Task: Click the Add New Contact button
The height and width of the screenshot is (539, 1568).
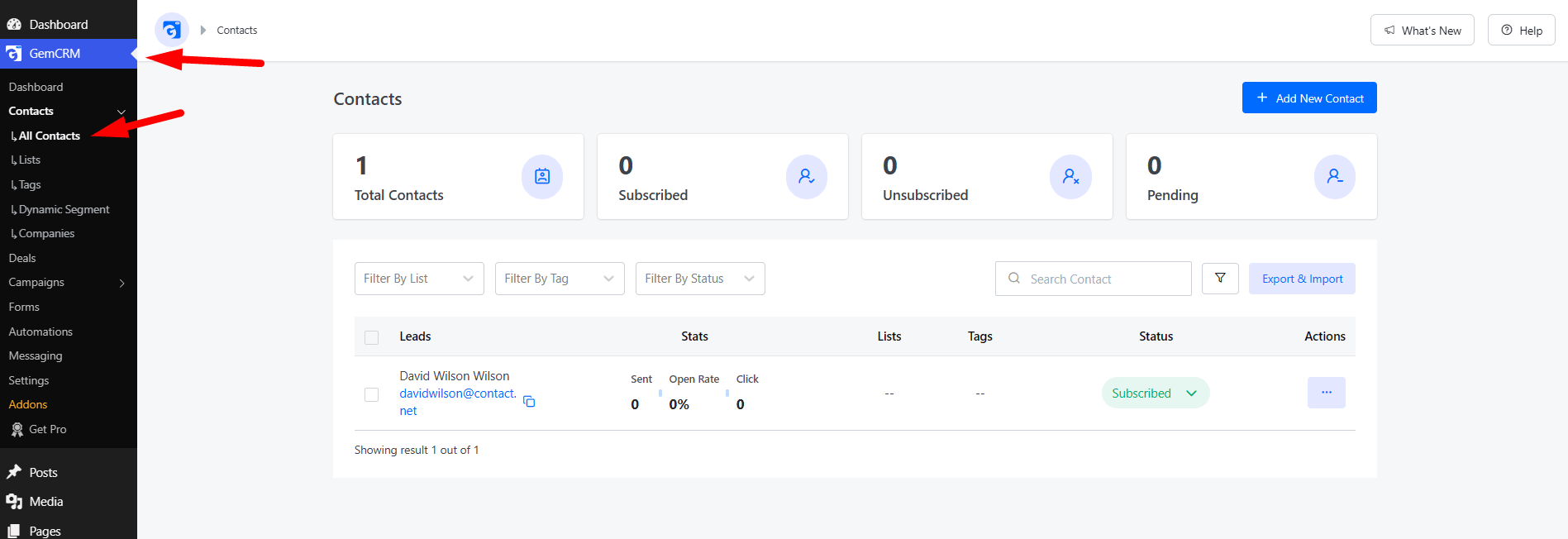Action: click(x=1309, y=98)
